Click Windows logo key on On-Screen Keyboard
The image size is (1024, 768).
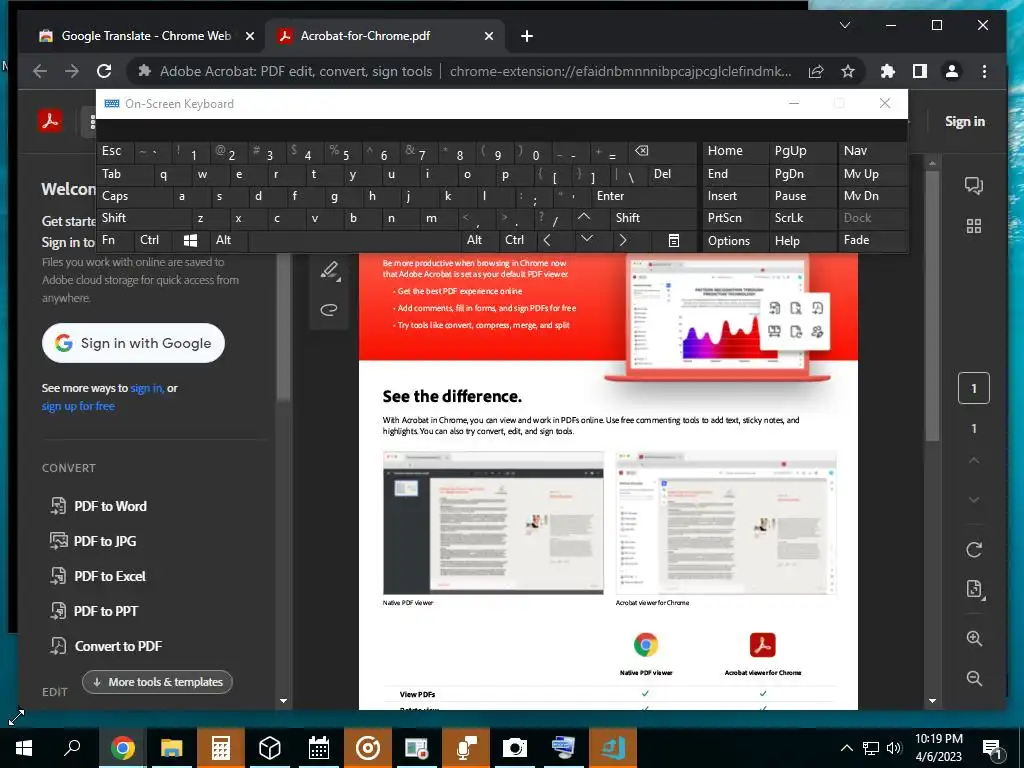(x=191, y=240)
